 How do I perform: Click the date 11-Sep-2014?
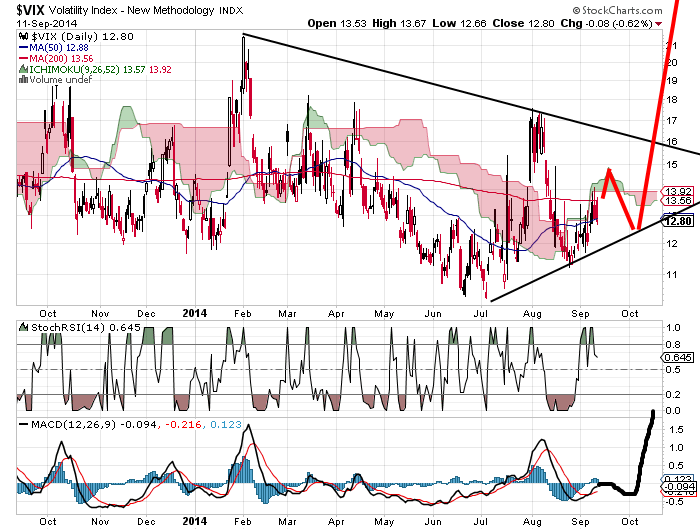[x=46, y=23]
